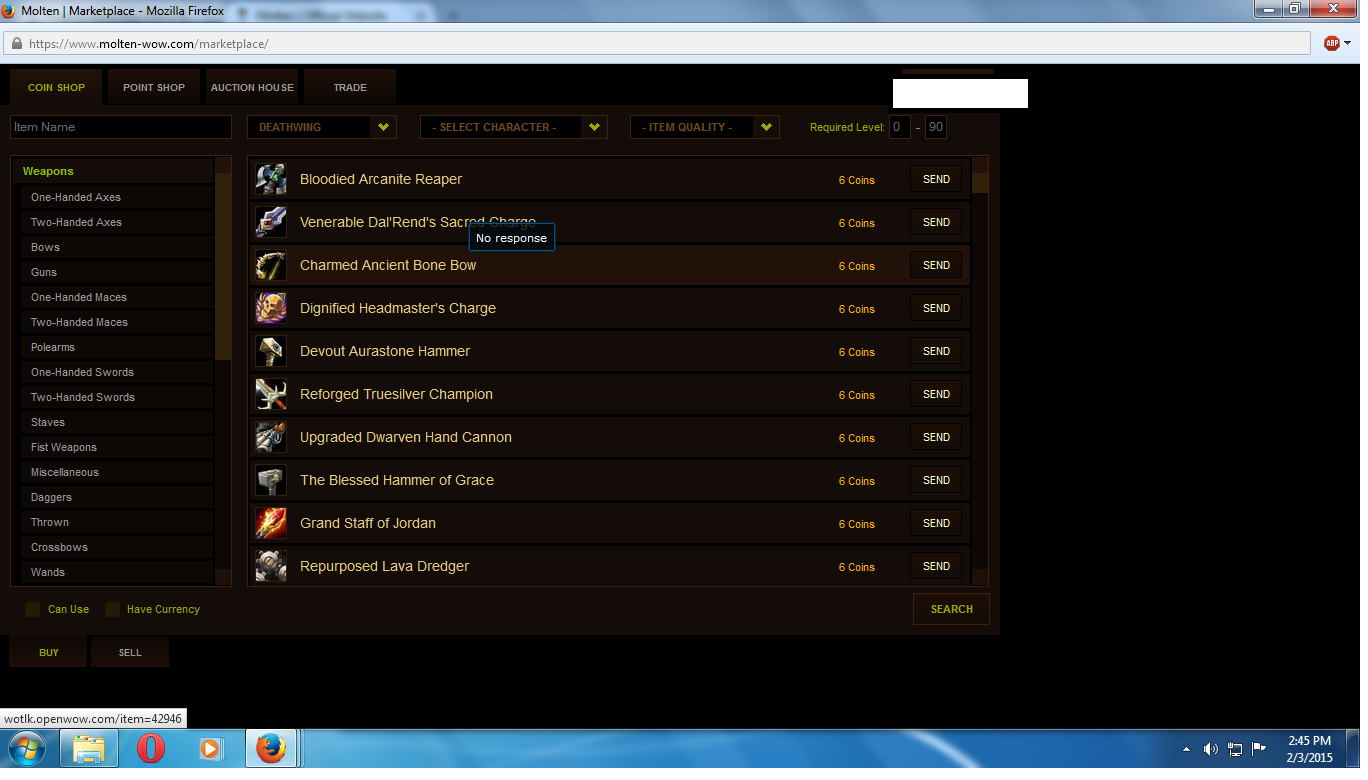1368x780 pixels.
Task: Enable the Can Use checkbox
Action: (33, 609)
